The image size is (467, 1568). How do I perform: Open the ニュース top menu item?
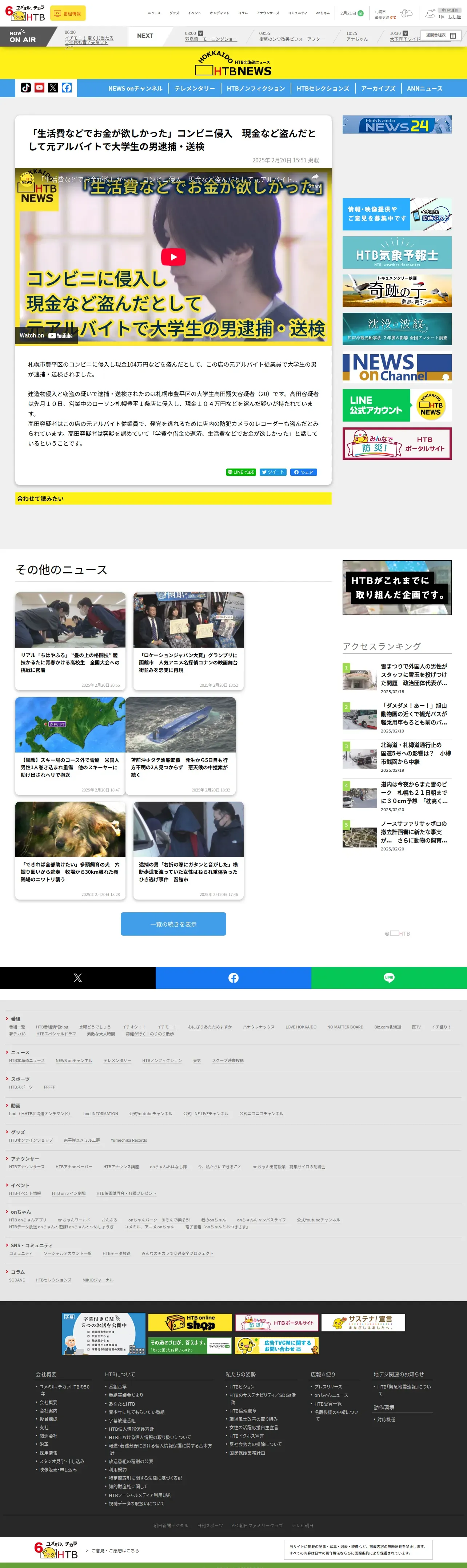tap(155, 13)
